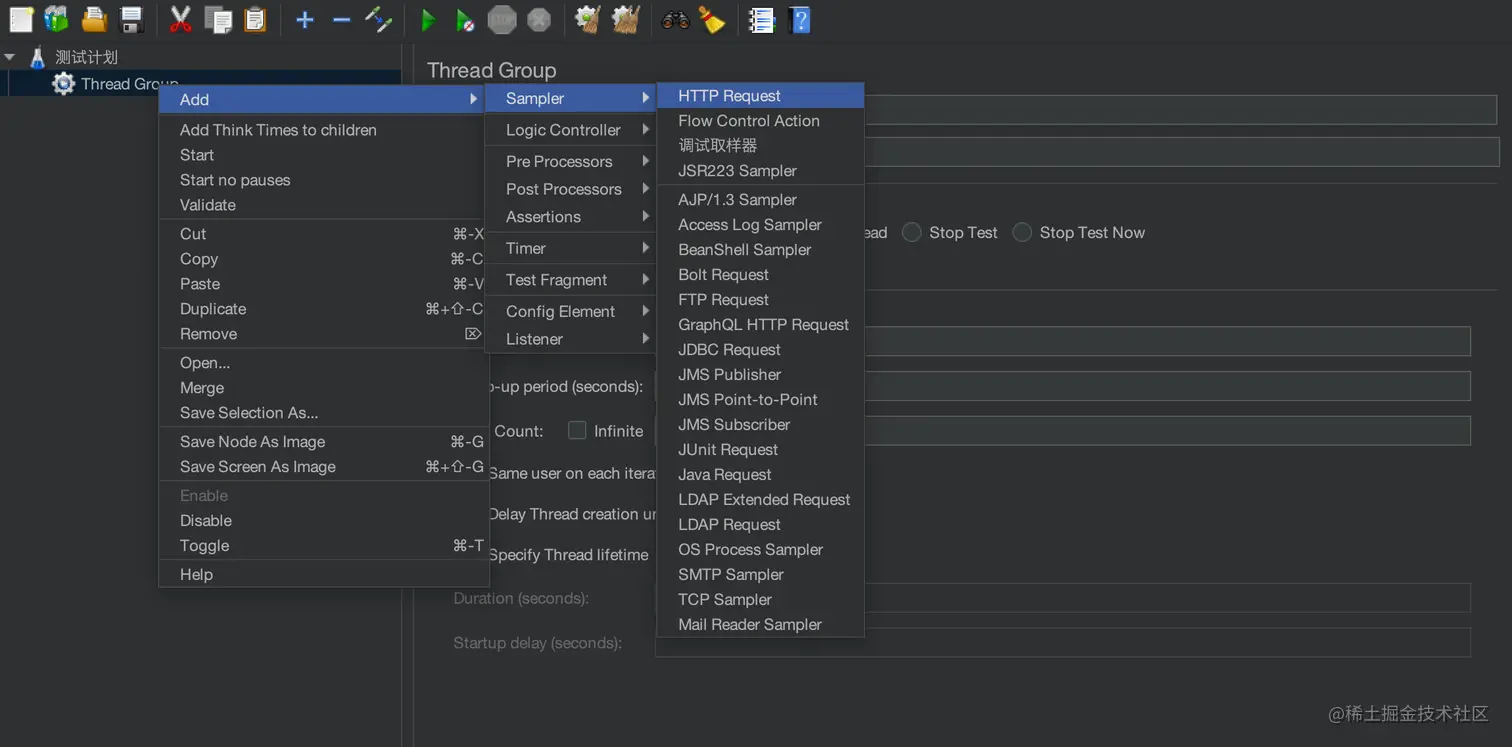Choose TCP Sampler from the list
Image resolution: width=1512 pixels, height=747 pixels.
(x=761, y=600)
